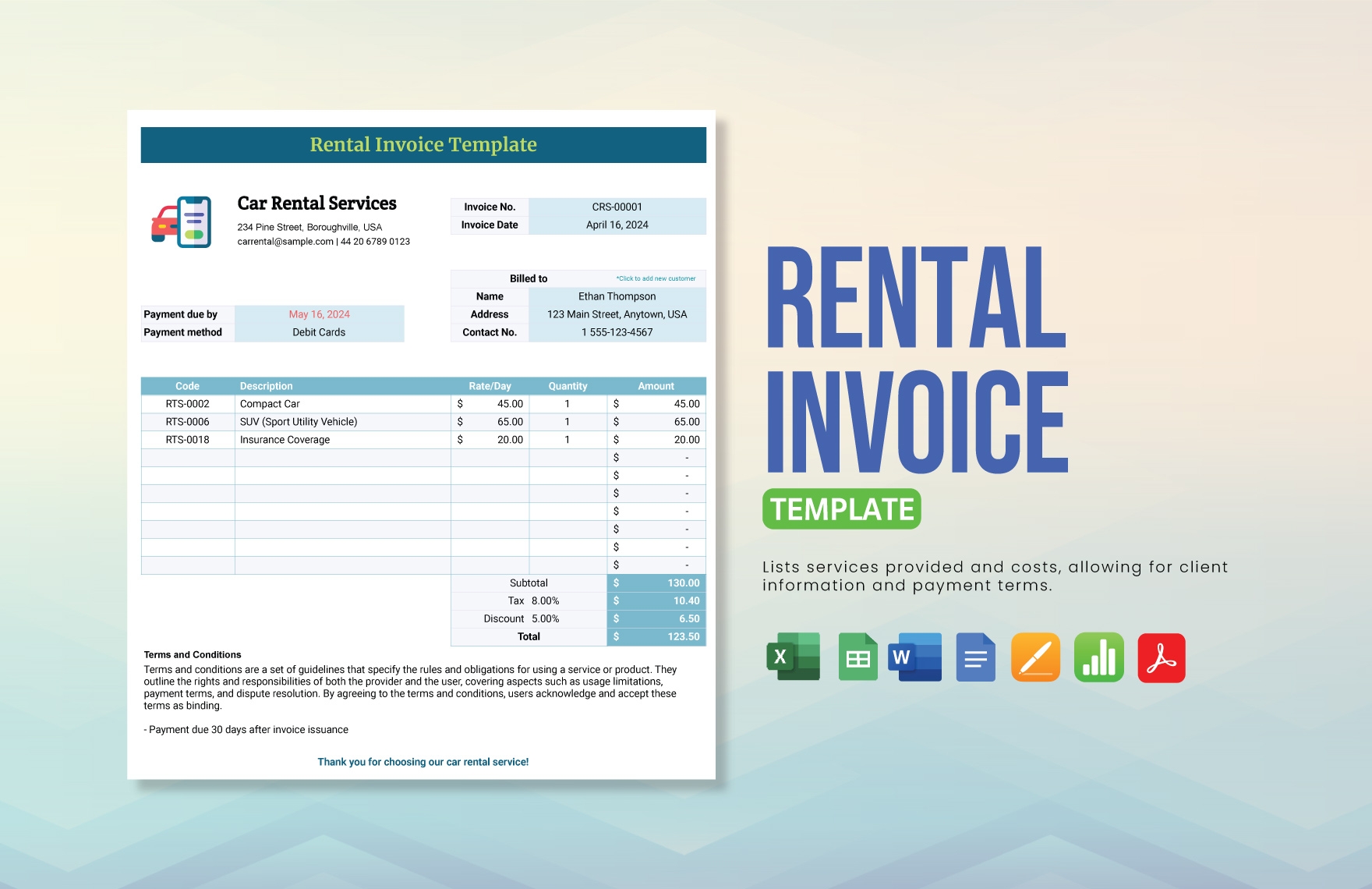
Task: Click the address '234 Pine Street, Boroughville, USA'
Action: point(309,227)
